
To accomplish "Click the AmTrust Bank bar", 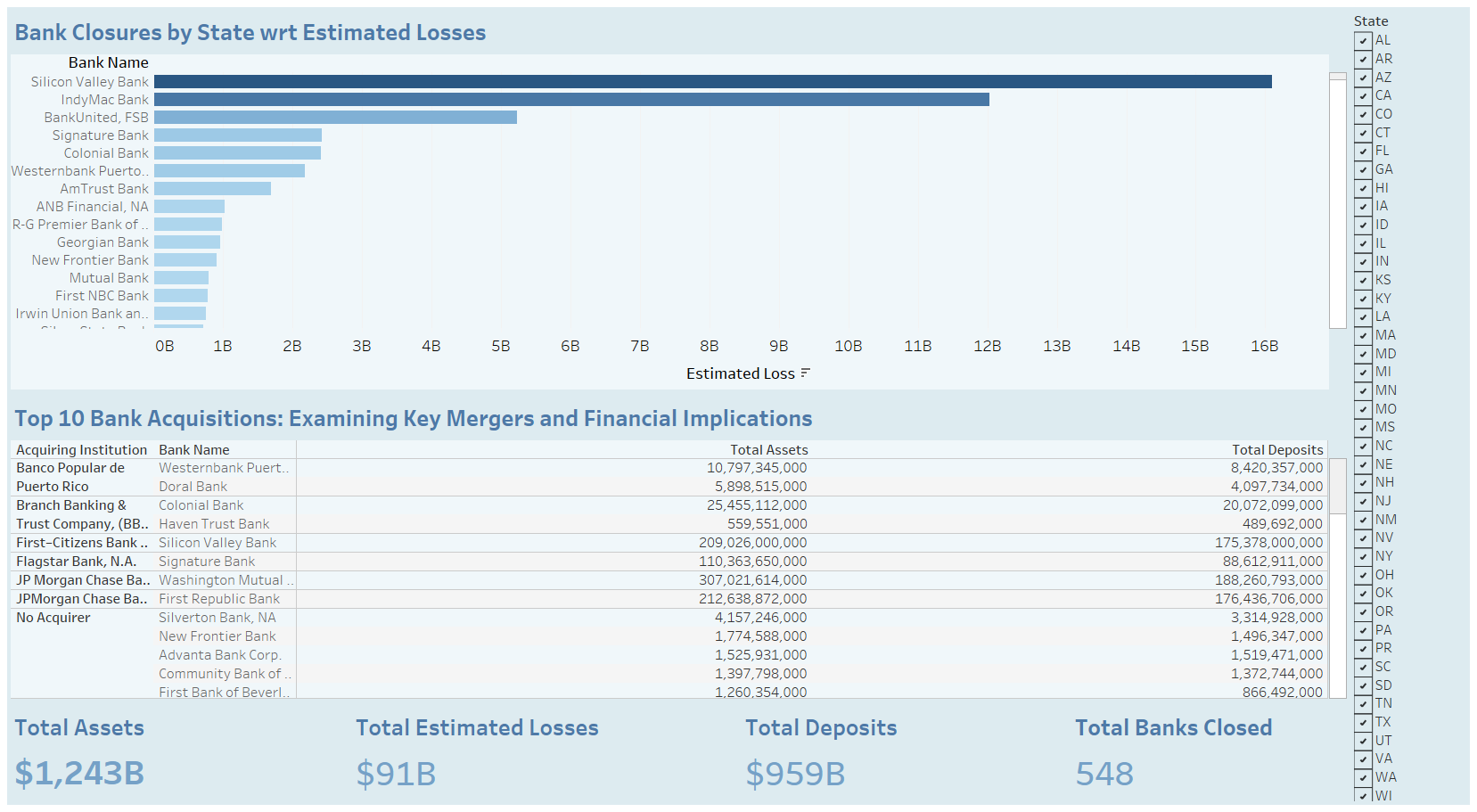I will click(x=212, y=188).
